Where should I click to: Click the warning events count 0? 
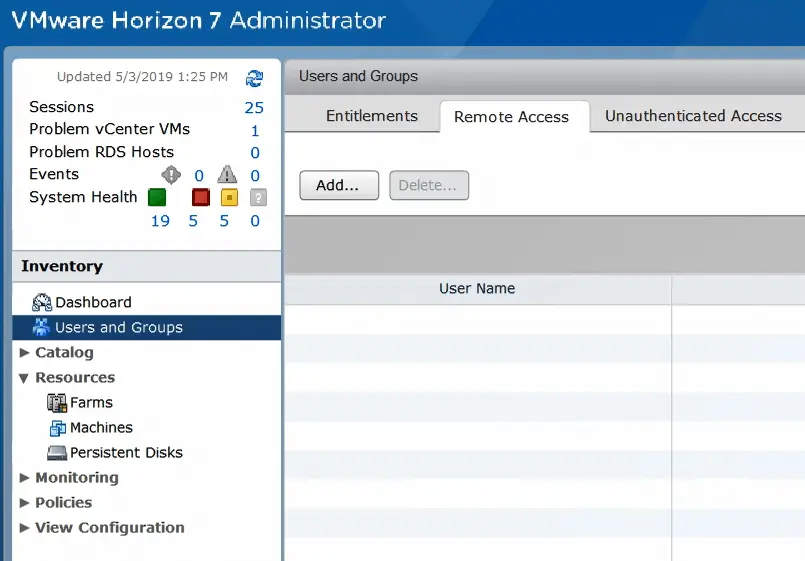pos(255,176)
